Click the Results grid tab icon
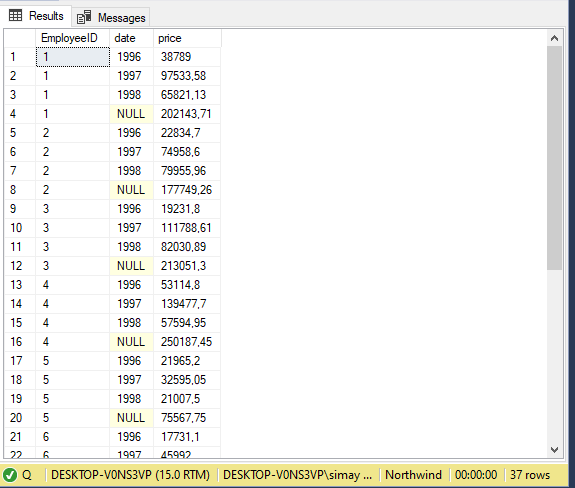Image resolution: width=575 pixels, height=488 pixels. coord(15,16)
